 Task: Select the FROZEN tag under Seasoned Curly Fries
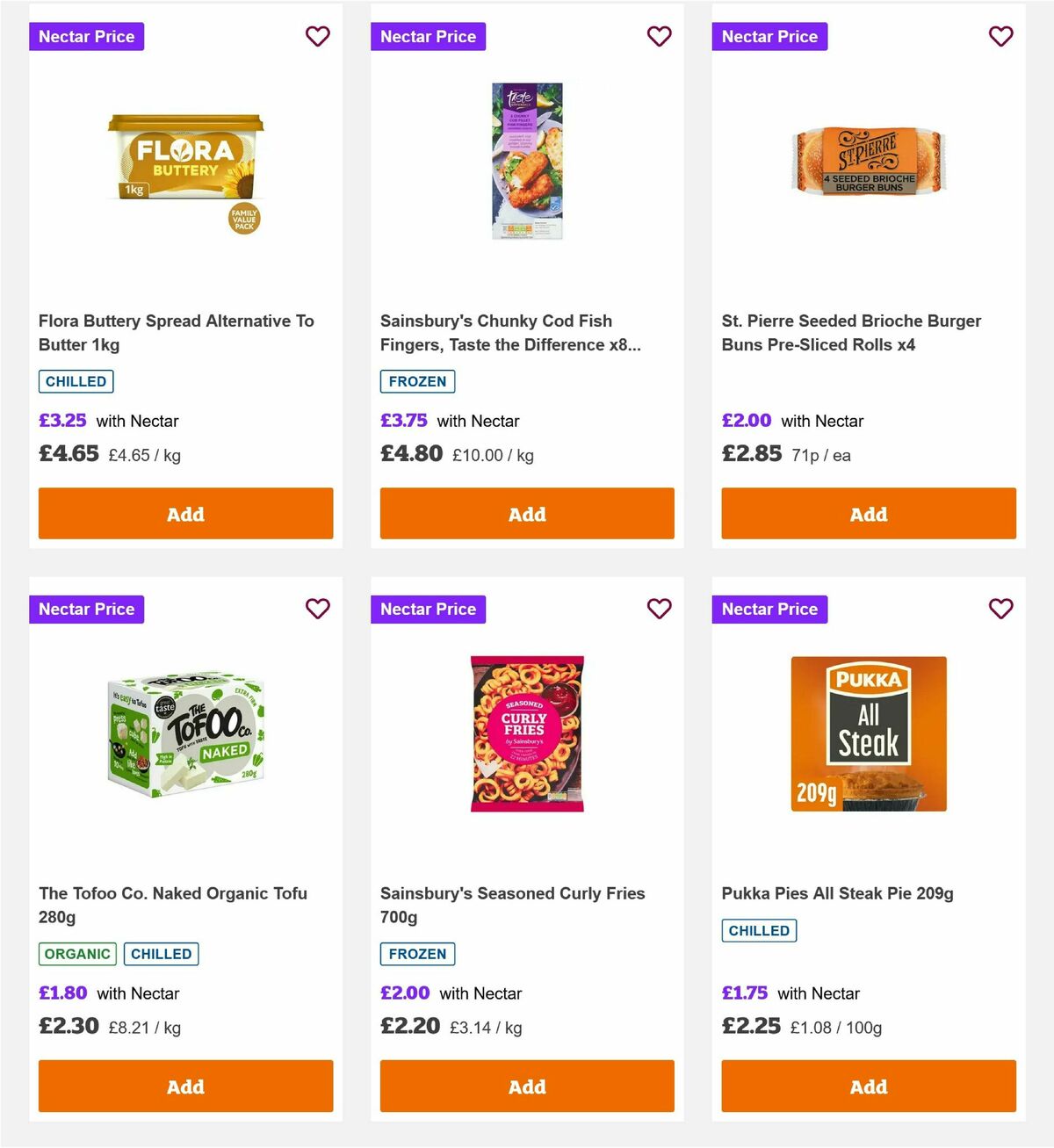(417, 953)
